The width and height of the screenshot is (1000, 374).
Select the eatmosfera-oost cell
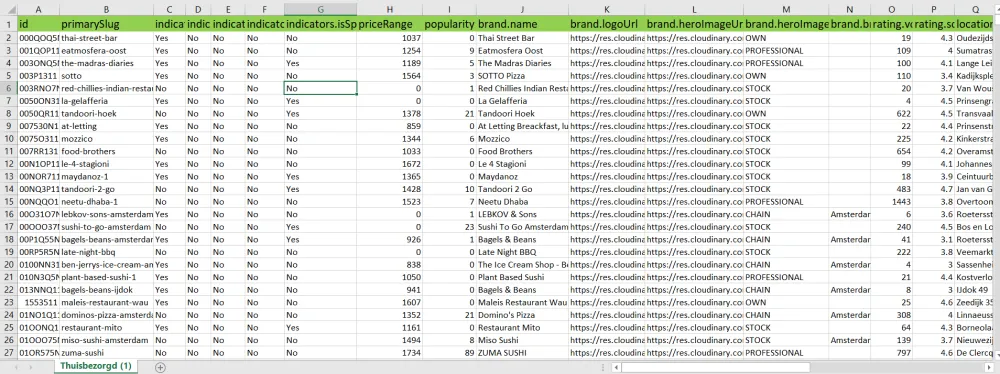106,50
